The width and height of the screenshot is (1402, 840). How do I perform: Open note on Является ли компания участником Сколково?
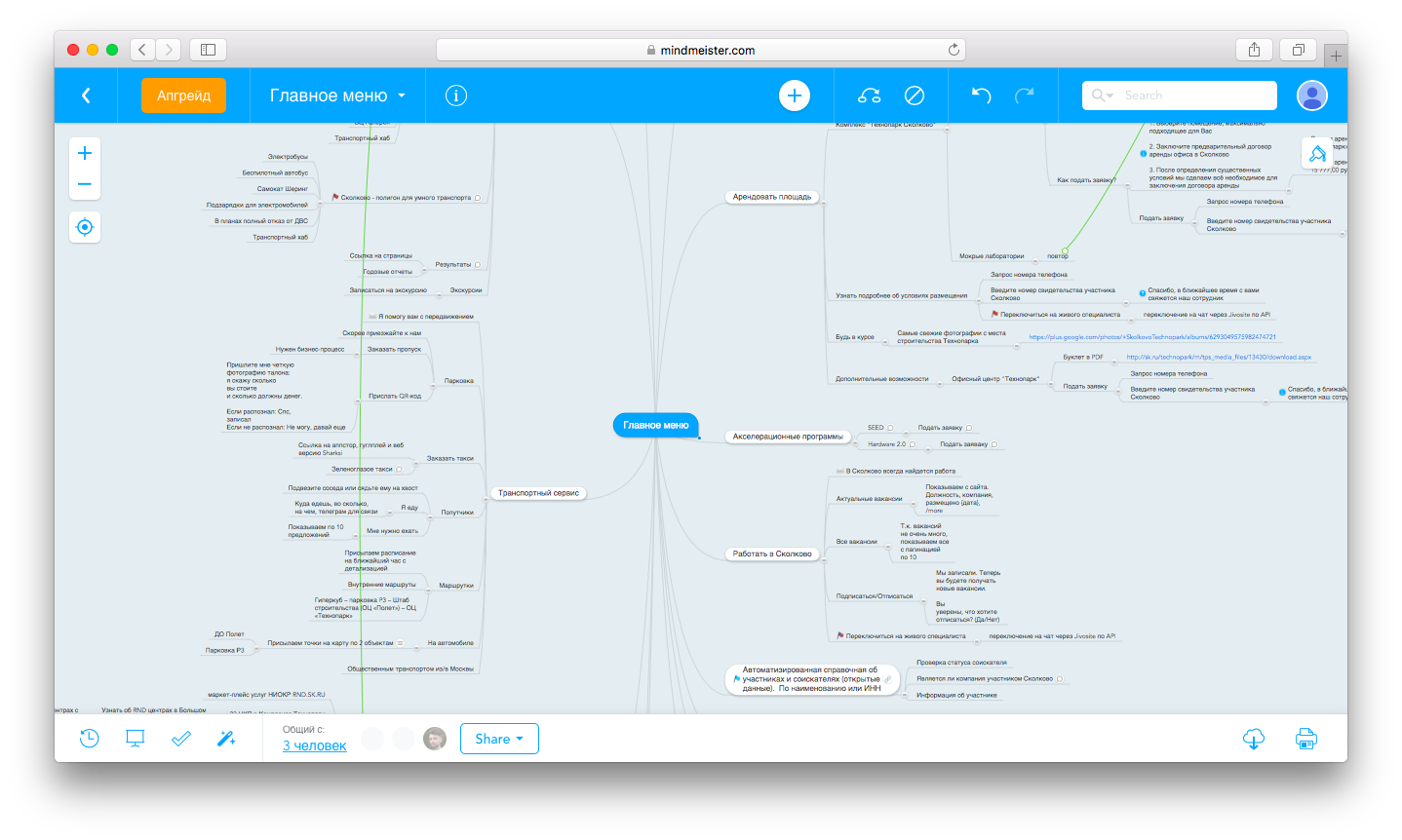click(x=1060, y=679)
